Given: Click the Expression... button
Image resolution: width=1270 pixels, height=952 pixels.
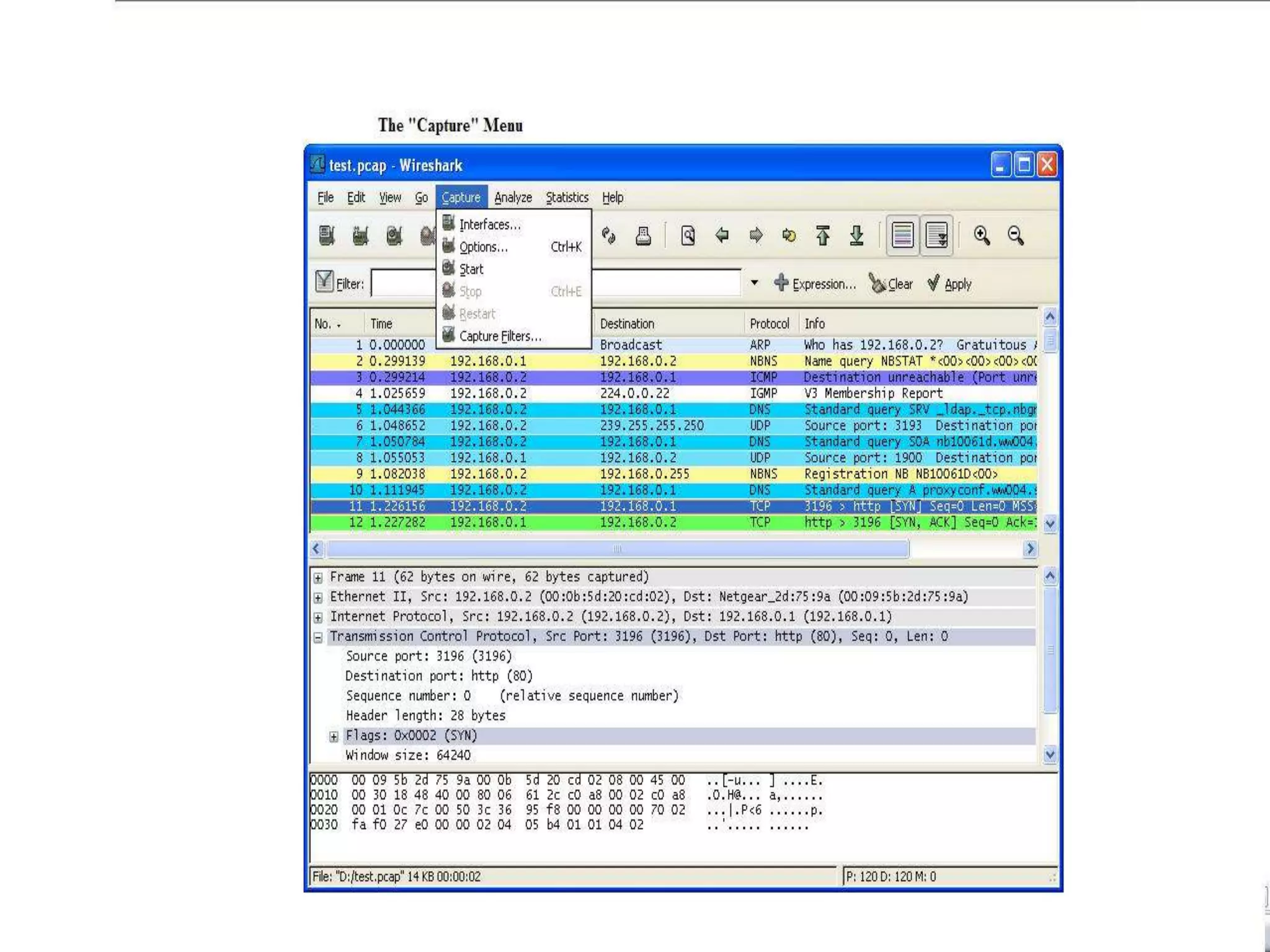Looking at the screenshot, I should tap(815, 284).
